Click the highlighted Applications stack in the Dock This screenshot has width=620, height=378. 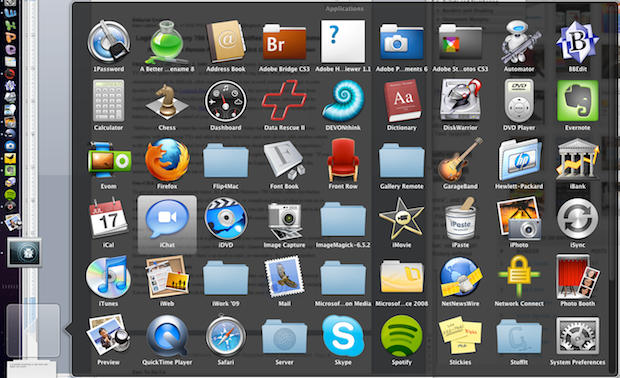tap(33, 331)
